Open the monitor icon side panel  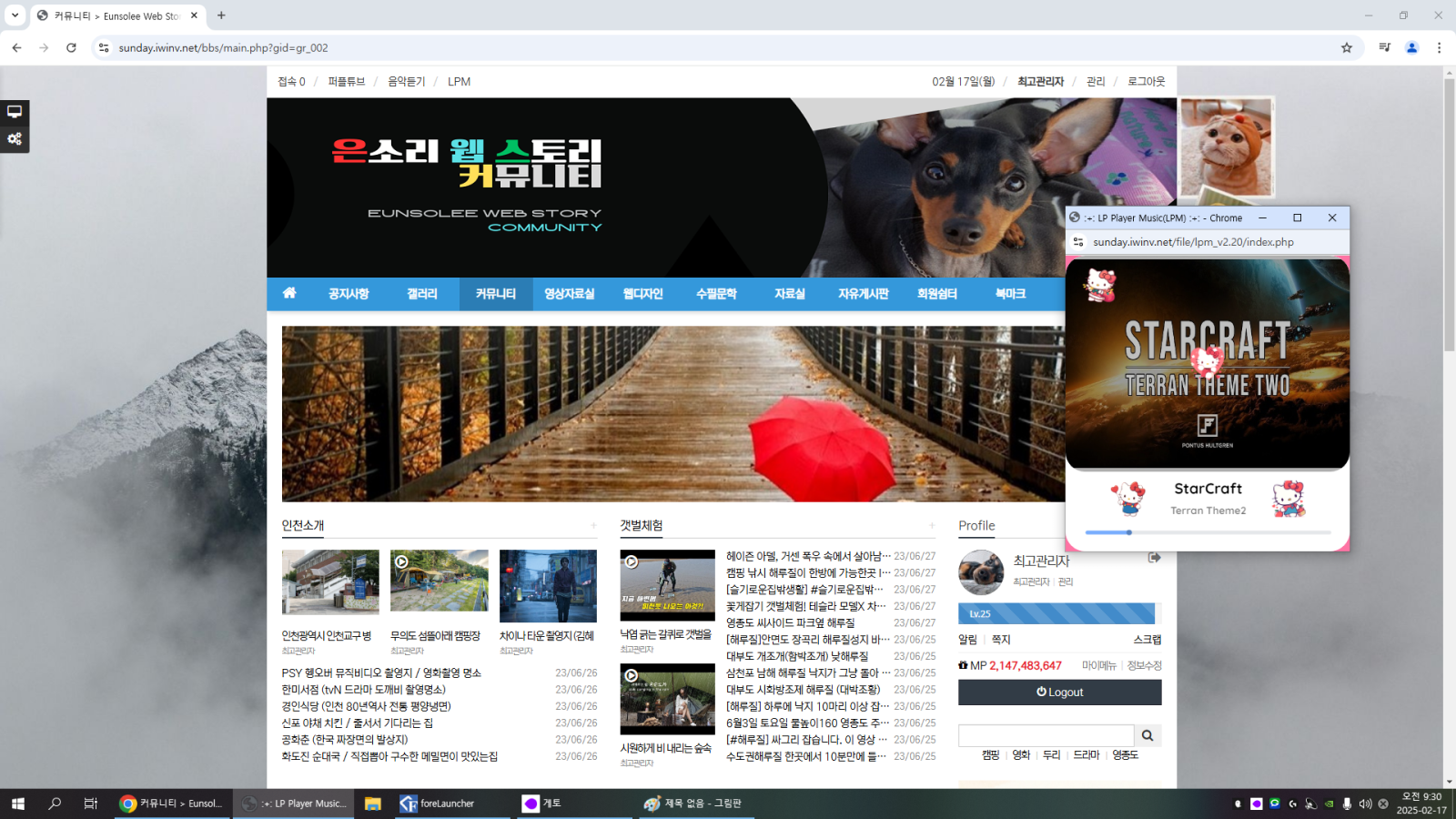(x=15, y=112)
